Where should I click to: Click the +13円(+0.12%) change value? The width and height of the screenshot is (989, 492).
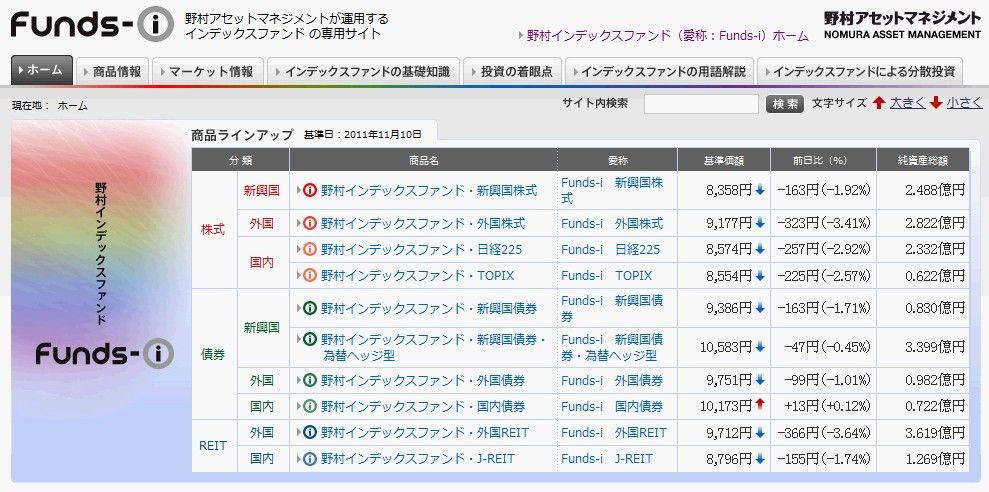[x=828, y=406]
